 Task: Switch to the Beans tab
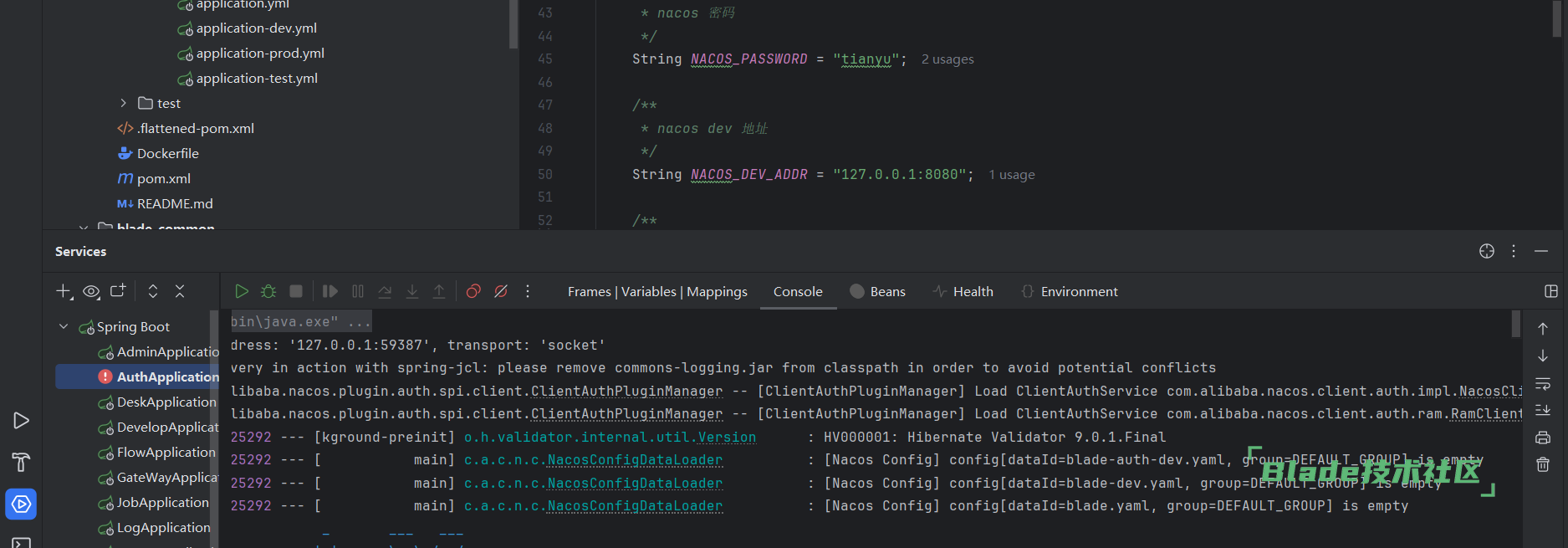coord(878,291)
